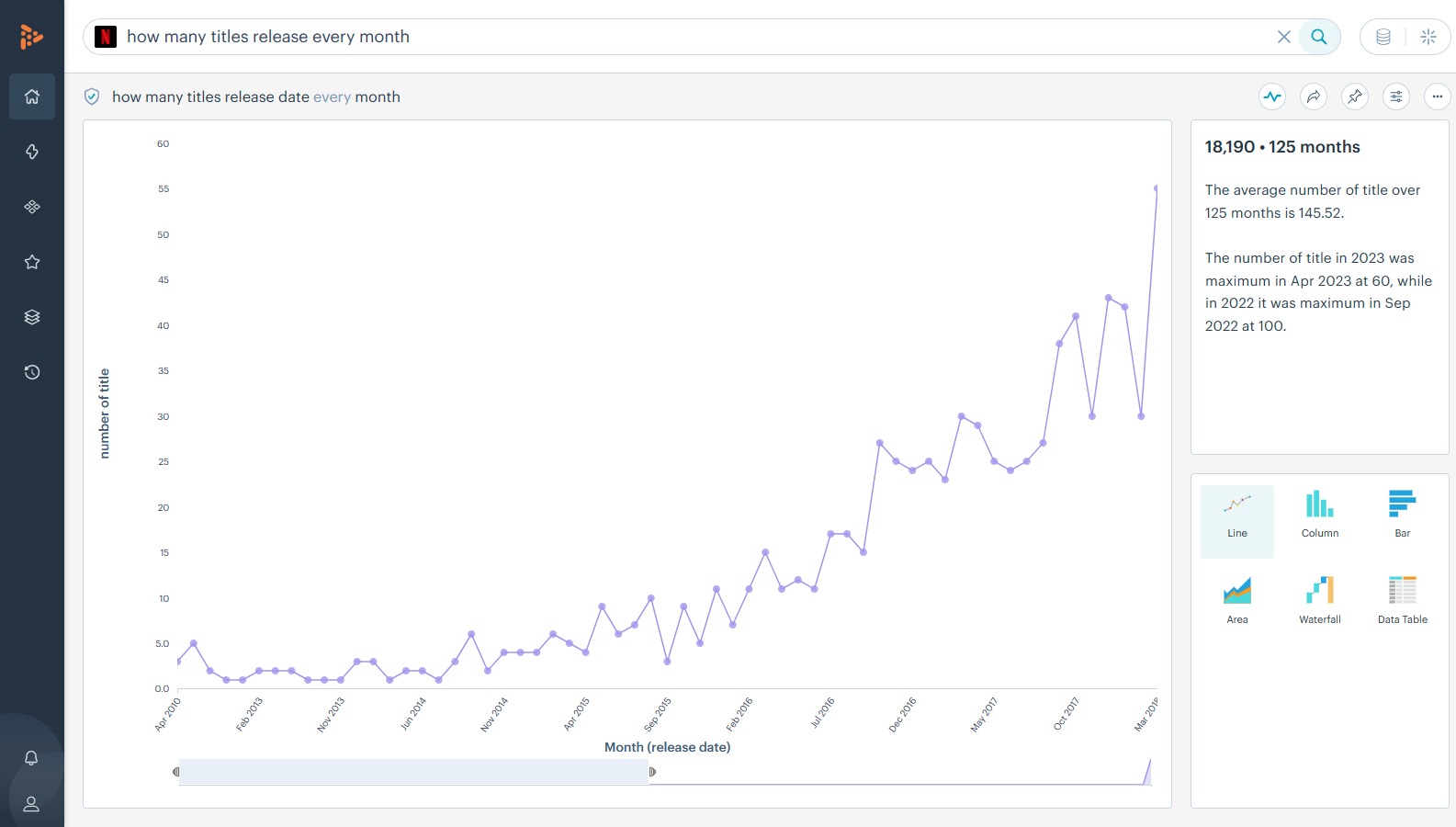Switch to Data Table view

(1403, 601)
